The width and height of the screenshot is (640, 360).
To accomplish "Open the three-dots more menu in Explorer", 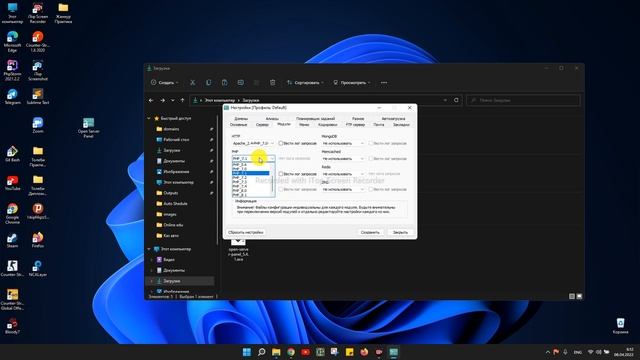I will tap(384, 82).
